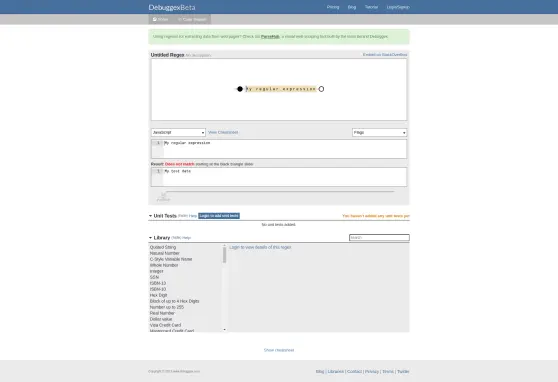Click Show cheatsheet link near bottom

(279, 350)
